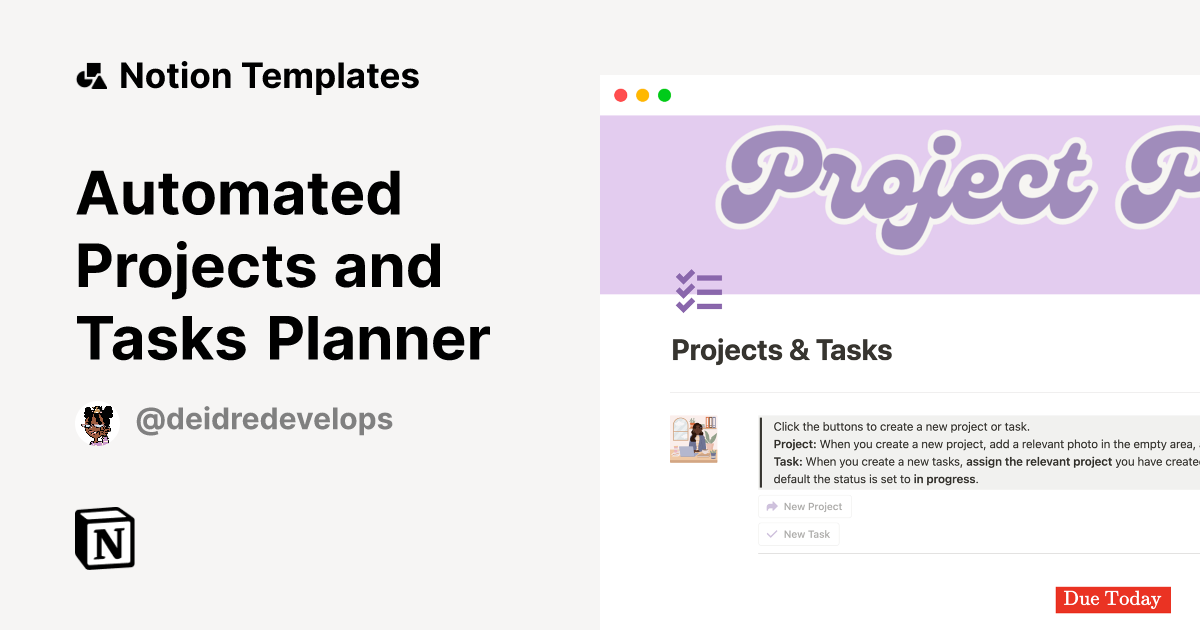Screen dimensions: 1200x630
Task: Select the Notion Templates header text
Action: tap(270, 75)
